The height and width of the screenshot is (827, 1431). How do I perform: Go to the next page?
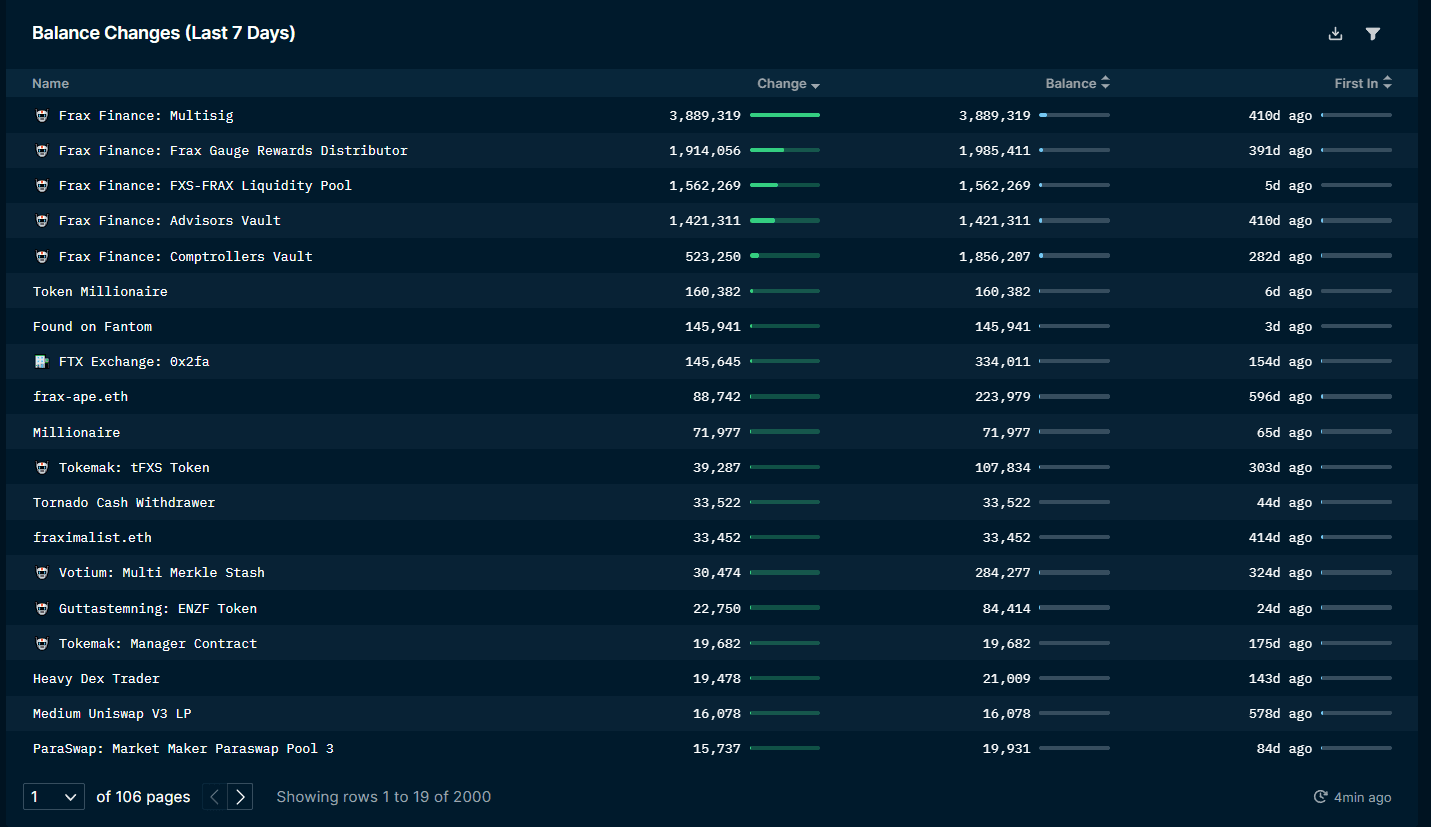point(240,797)
